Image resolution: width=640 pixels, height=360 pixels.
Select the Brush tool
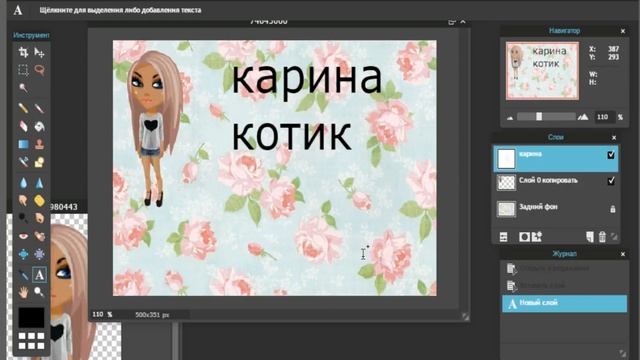coord(40,108)
